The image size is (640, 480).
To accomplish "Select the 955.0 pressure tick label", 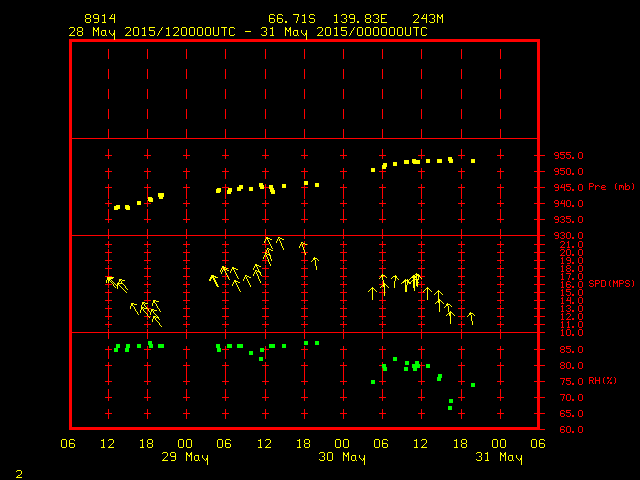I will coord(569,156).
